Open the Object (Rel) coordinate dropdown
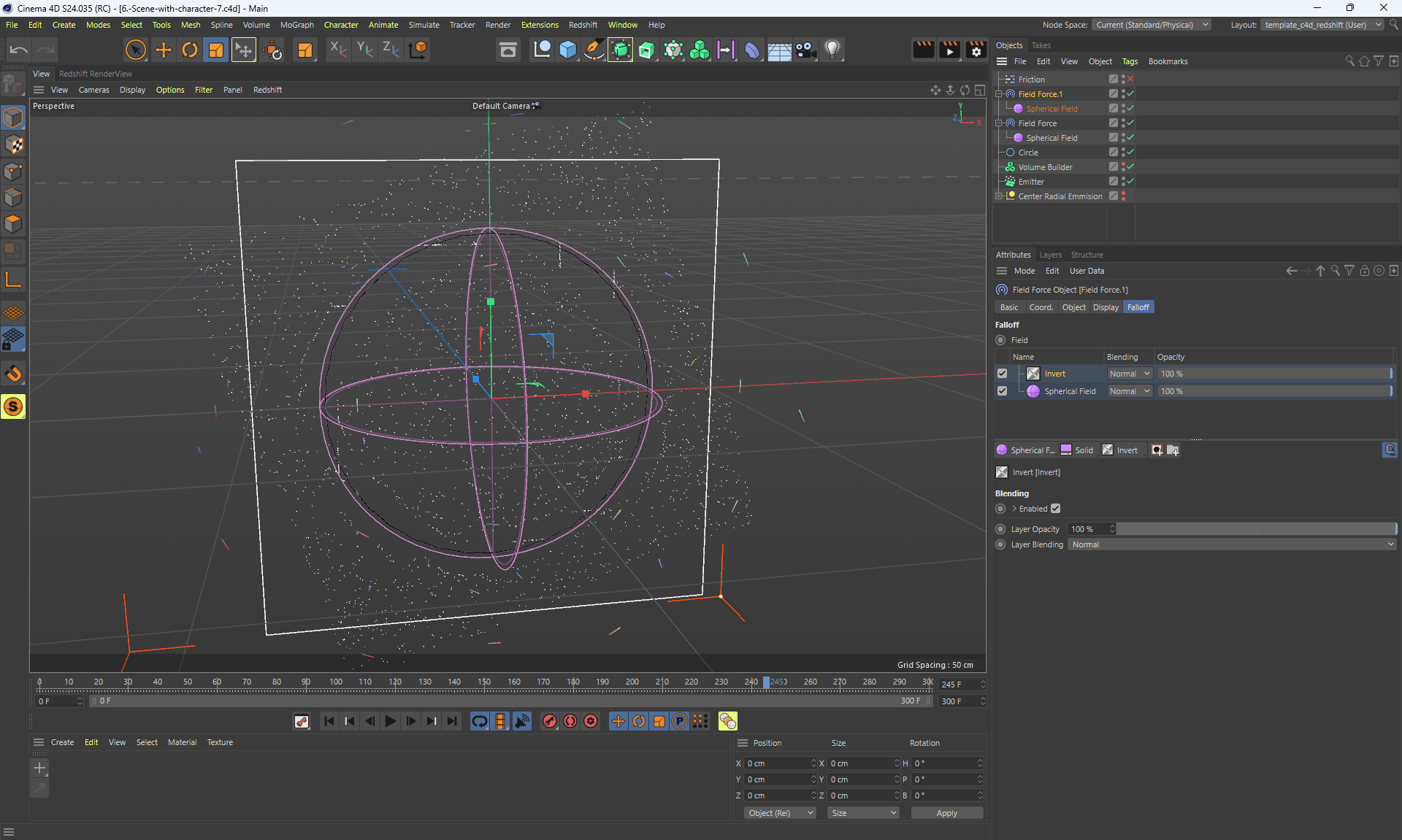This screenshot has width=1402, height=840. coord(780,813)
